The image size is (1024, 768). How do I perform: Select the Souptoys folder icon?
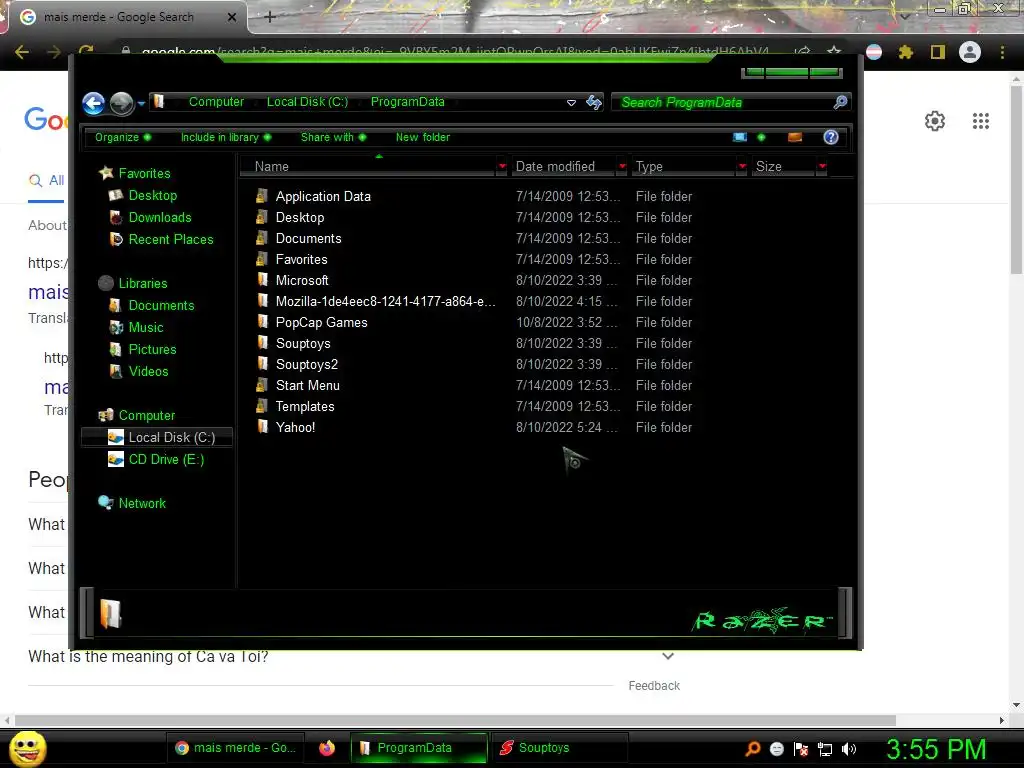[262, 343]
